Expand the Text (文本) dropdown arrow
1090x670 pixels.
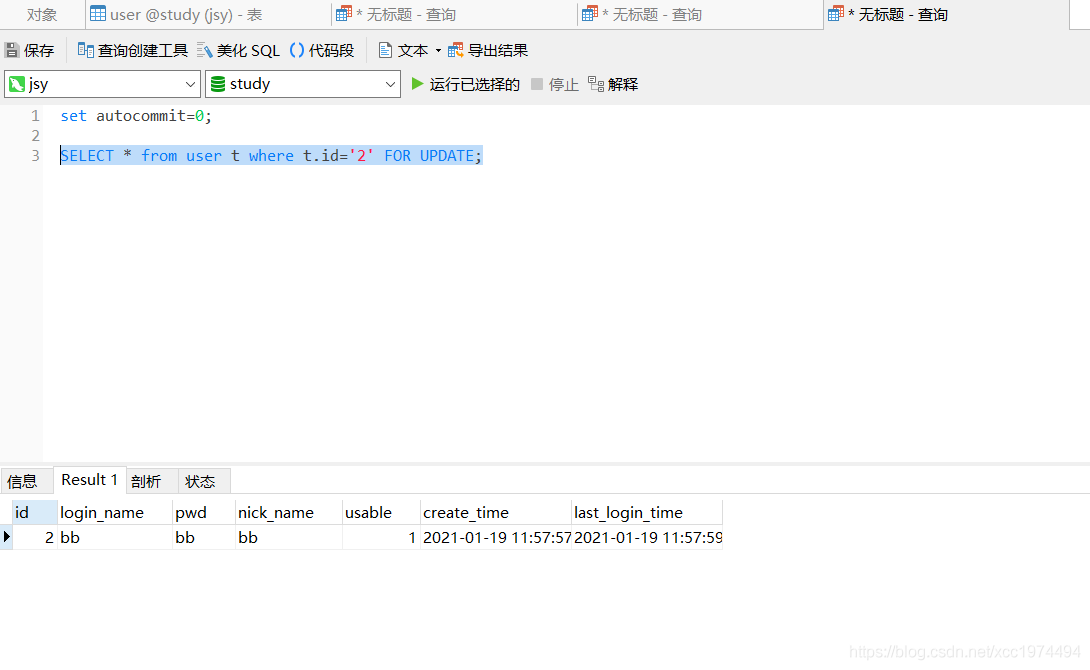click(438, 50)
